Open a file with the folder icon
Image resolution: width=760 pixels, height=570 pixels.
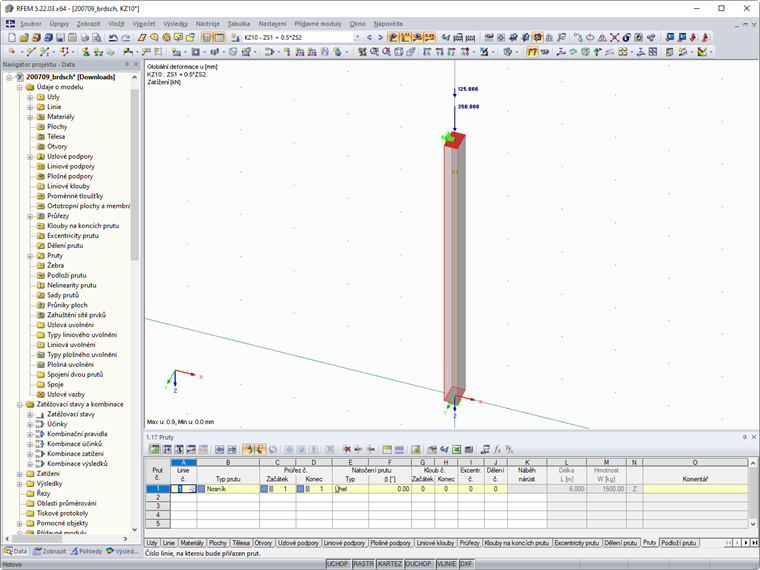pyautogui.click(x=24, y=37)
